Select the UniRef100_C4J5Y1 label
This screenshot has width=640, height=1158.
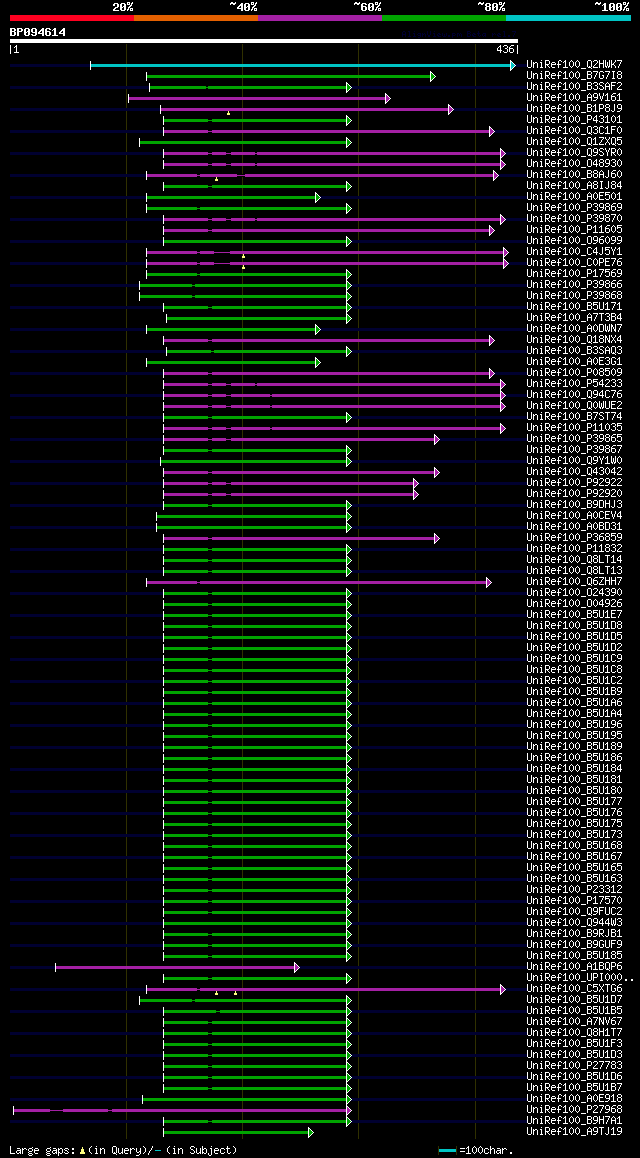pyautogui.click(x=574, y=252)
